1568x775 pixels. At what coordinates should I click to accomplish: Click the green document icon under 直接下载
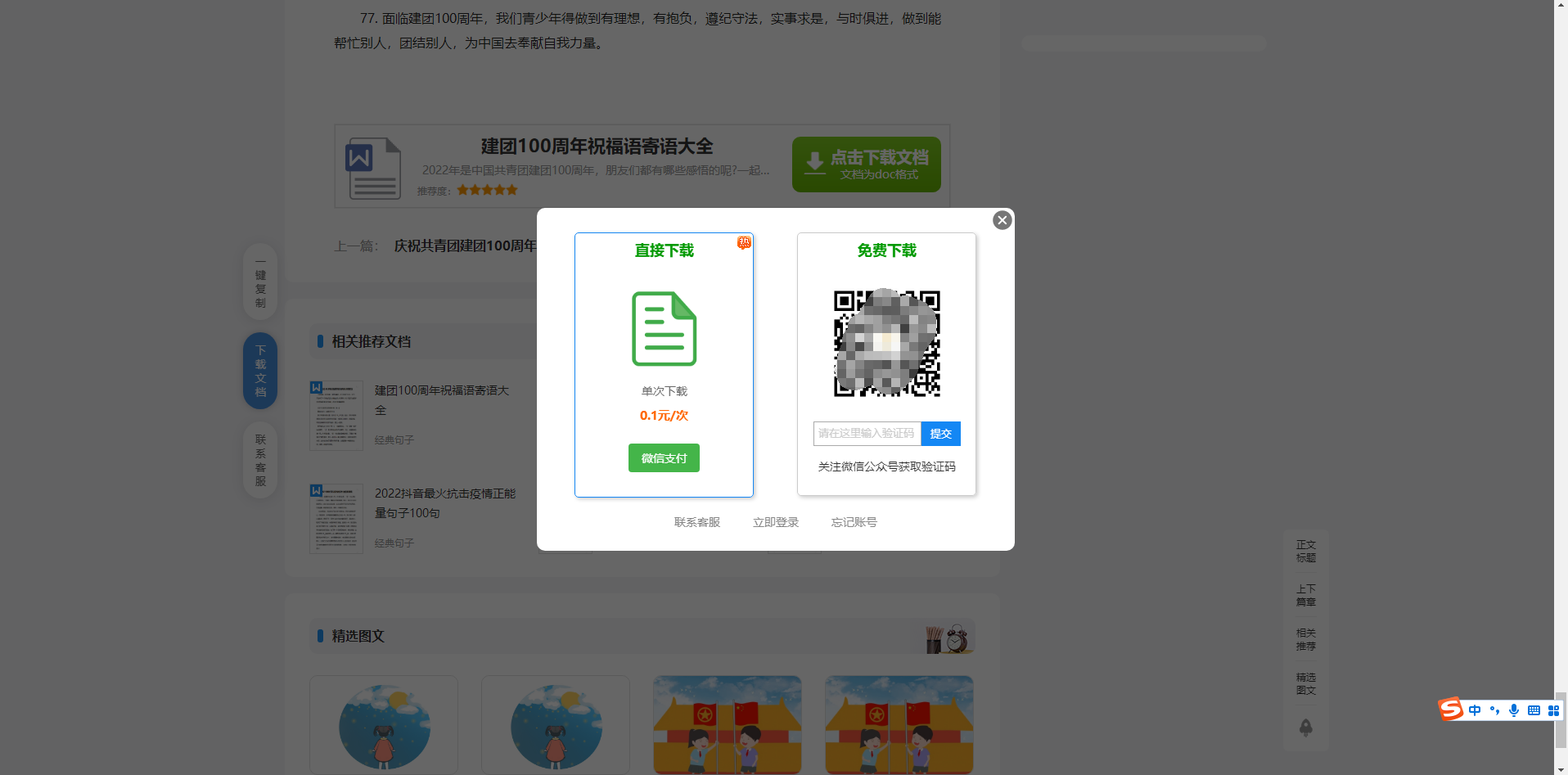tap(664, 329)
